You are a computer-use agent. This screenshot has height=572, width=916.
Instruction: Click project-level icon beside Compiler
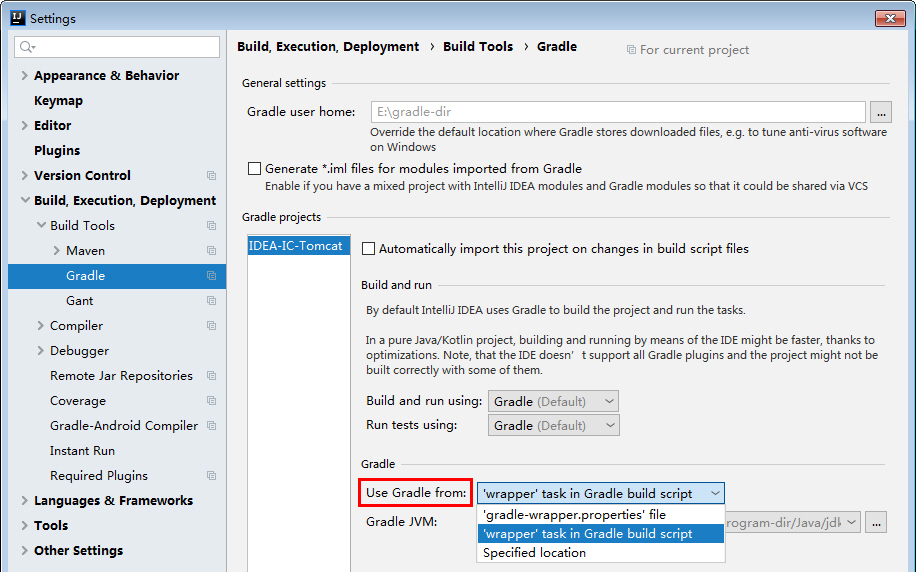click(x=211, y=325)
